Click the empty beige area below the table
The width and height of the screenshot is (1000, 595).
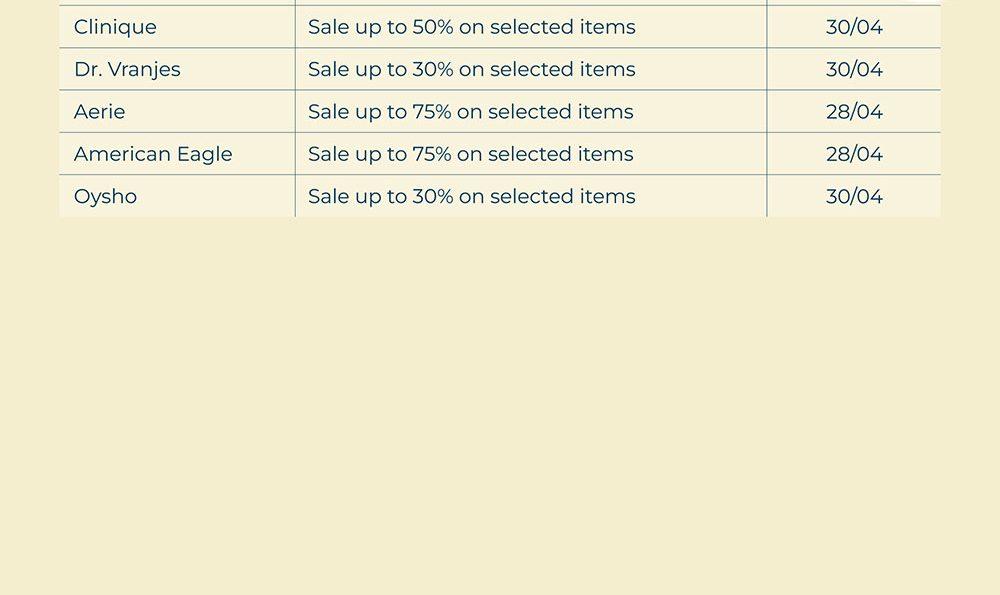coord(500,400)
